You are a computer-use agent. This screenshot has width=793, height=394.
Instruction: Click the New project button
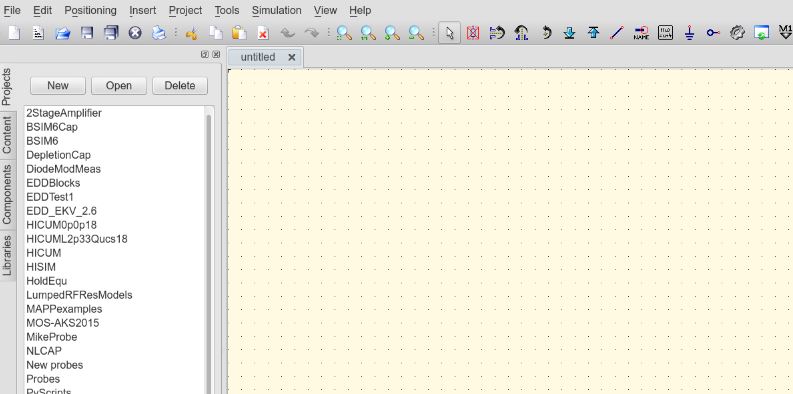(58, 85)
